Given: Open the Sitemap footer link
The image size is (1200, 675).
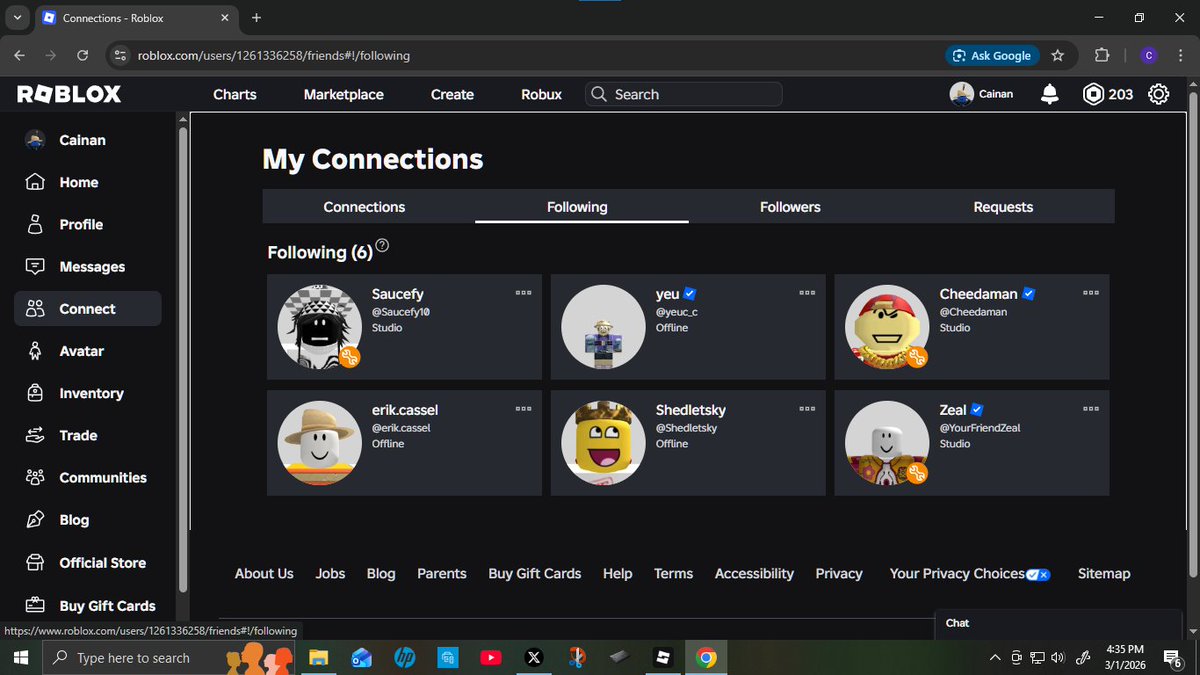Looking at the screenshot, I should (1104, 574).
